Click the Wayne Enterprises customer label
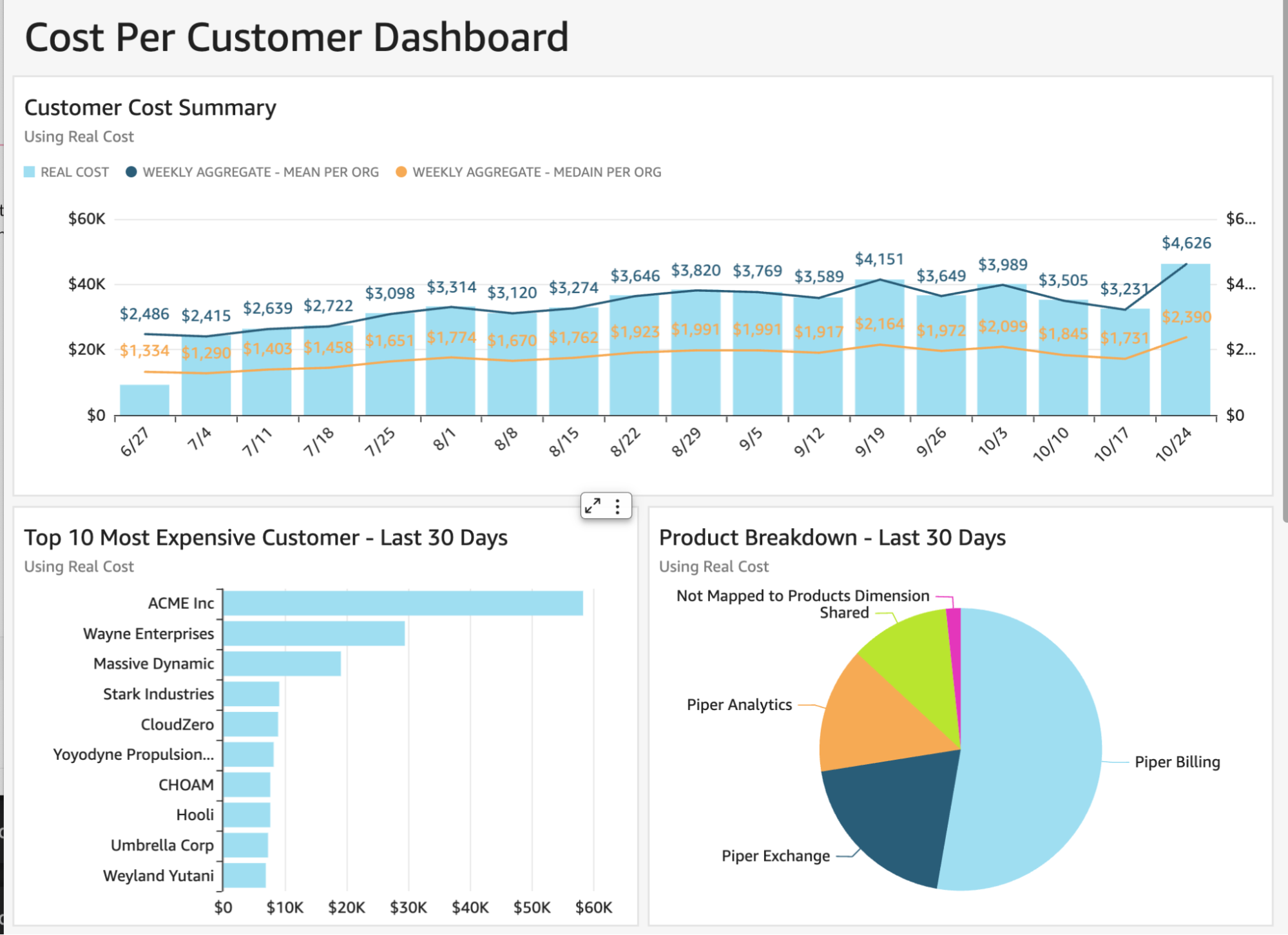The width and height of the screenshot is (1288, 935). (149, 633)
